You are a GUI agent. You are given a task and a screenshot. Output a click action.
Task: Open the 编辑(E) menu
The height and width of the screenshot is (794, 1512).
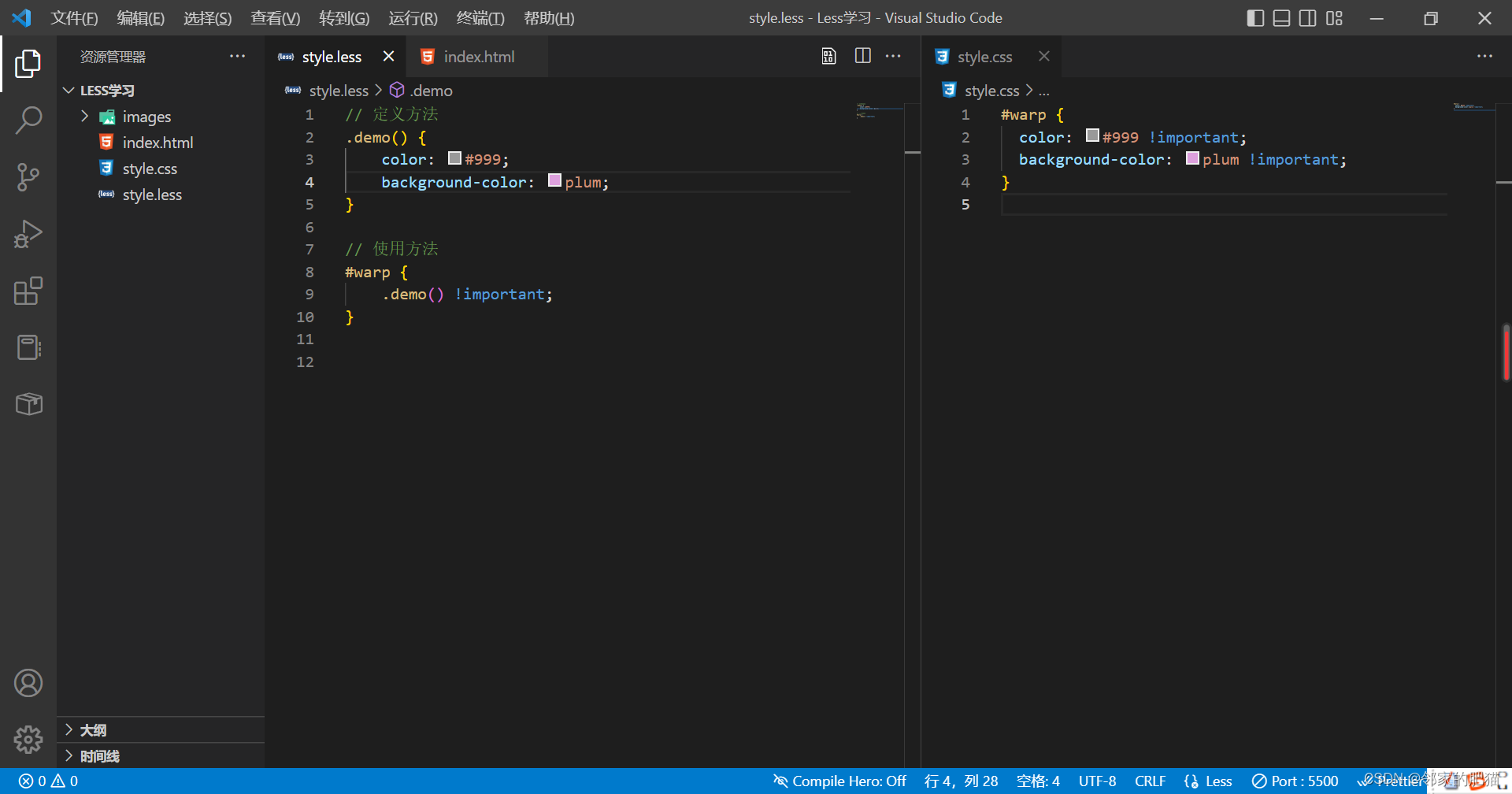141,18
